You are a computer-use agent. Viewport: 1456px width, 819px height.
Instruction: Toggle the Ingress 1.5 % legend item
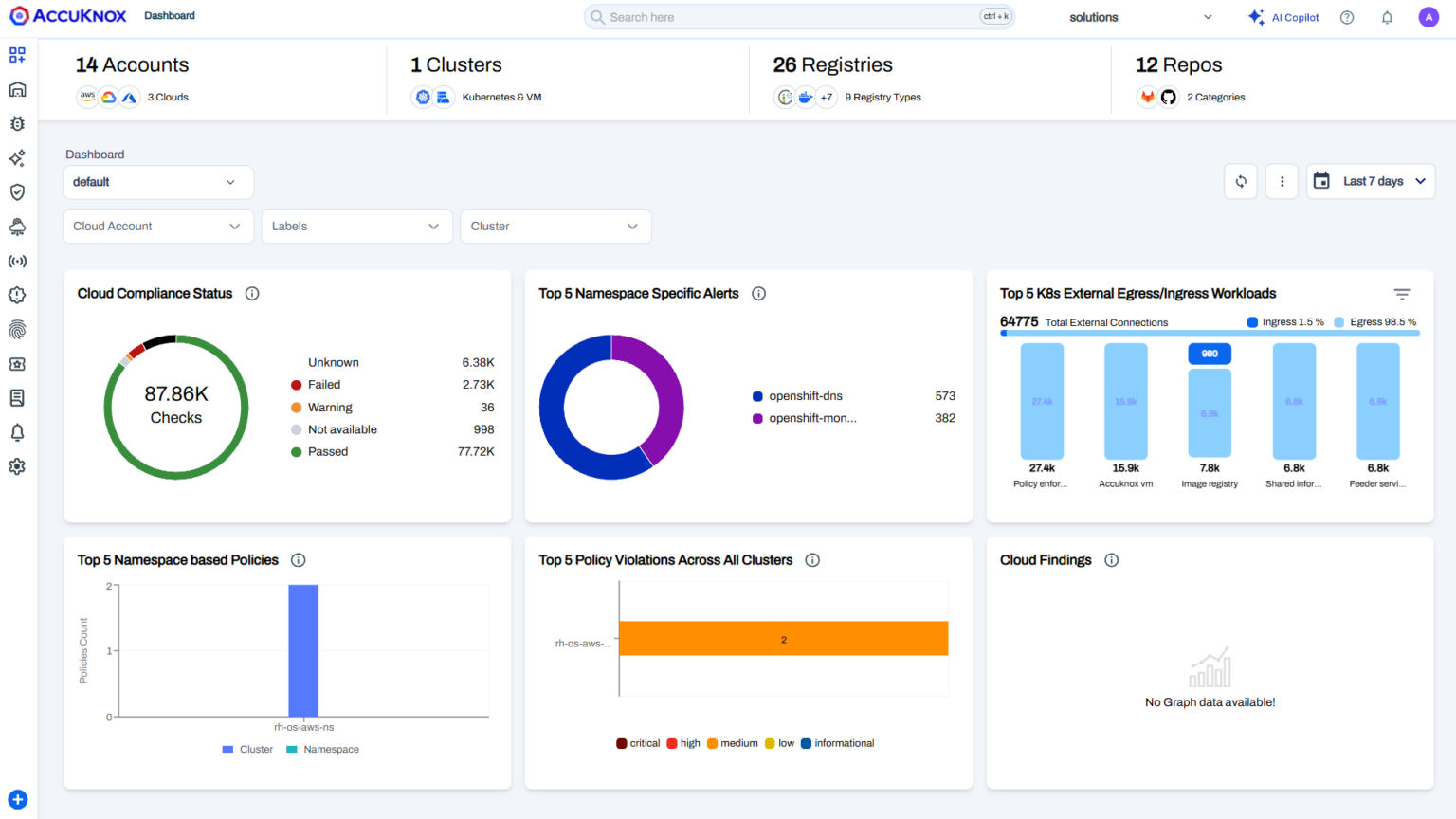[1285, 322]
